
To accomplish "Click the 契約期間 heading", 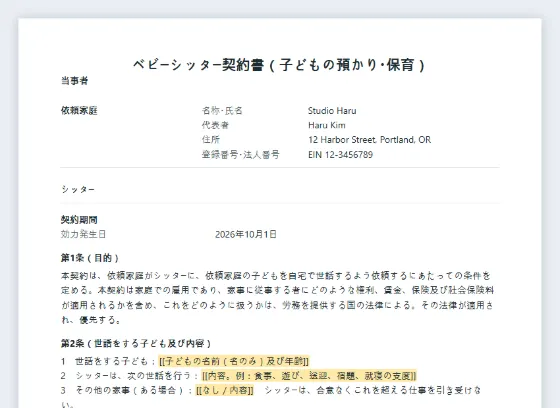I will [79, 219].
